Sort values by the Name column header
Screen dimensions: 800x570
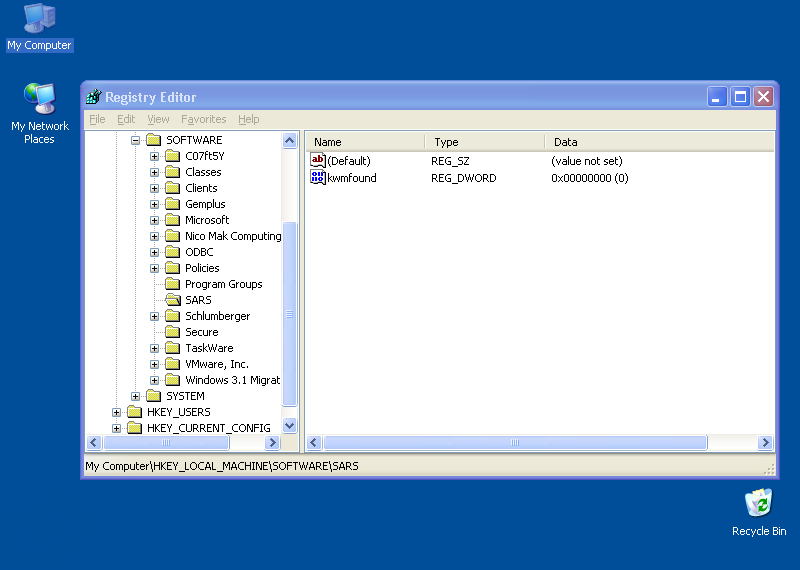[x=365, y=142]
